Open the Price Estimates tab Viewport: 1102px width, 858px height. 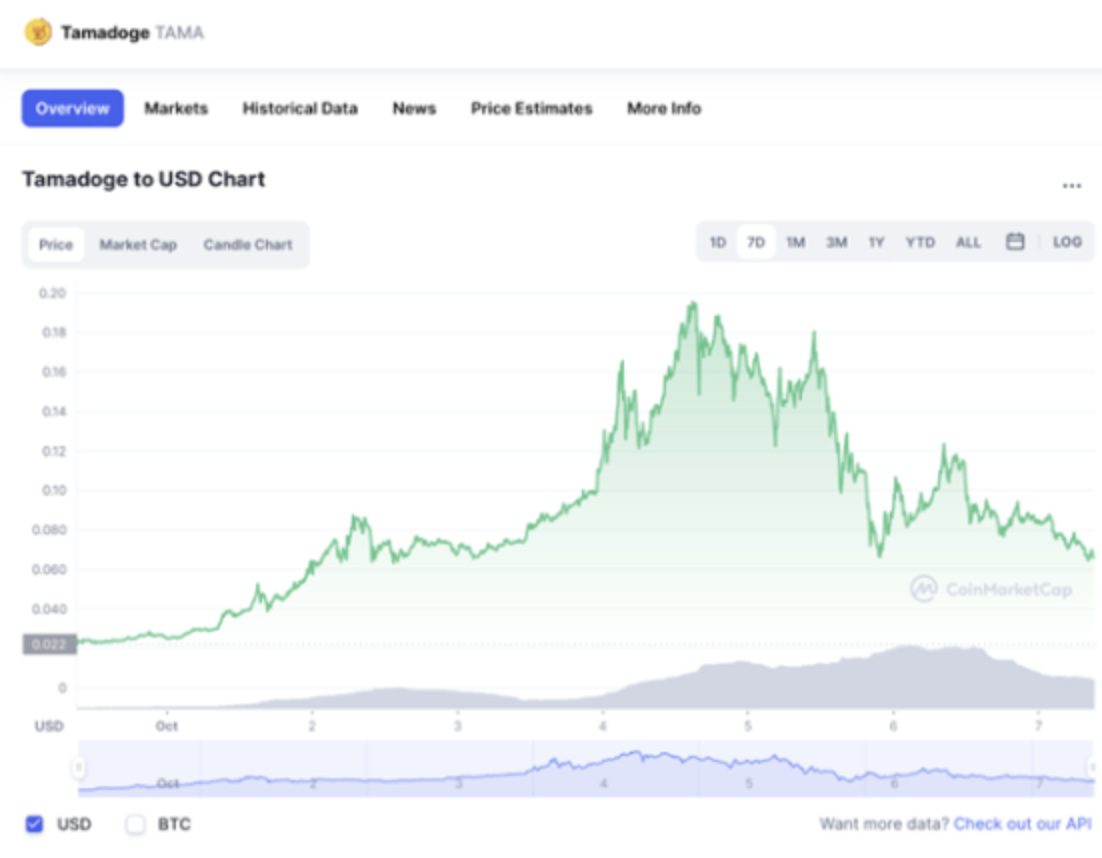click(x=531, y=108)
